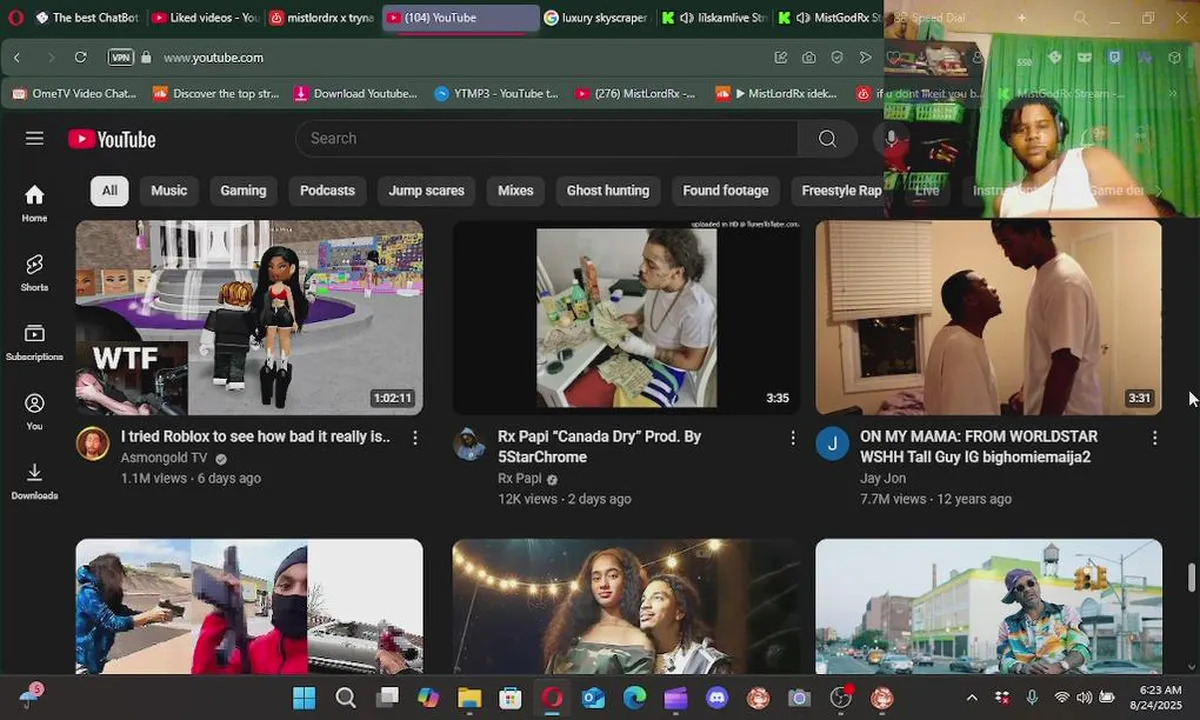The width and height of the screenshot is (1200, 720).
Task: Select the Gaming filter chip
Action: (243, 190)
